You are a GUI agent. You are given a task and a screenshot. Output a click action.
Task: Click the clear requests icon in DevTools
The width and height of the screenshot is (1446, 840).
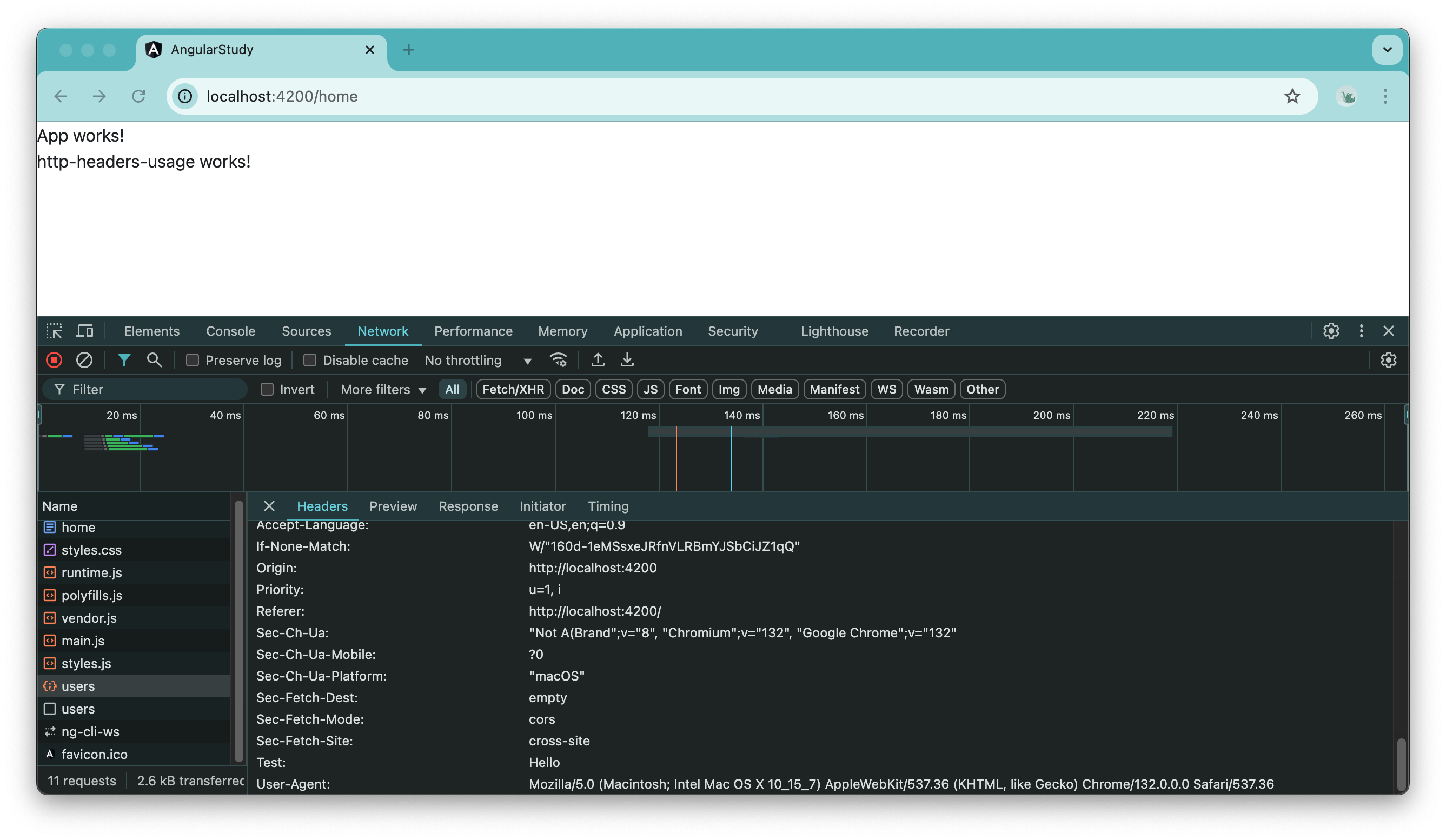pos(85,360)
